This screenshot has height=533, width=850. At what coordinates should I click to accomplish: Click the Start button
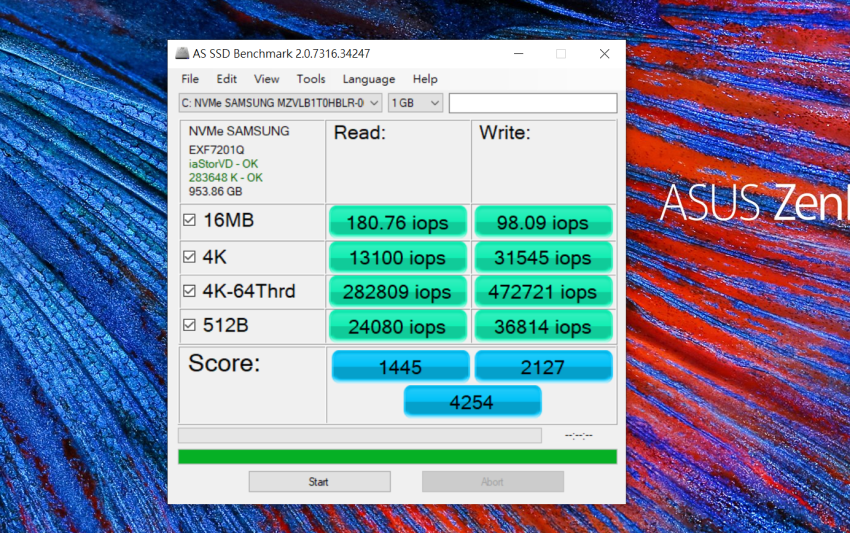tap(319, 481)
